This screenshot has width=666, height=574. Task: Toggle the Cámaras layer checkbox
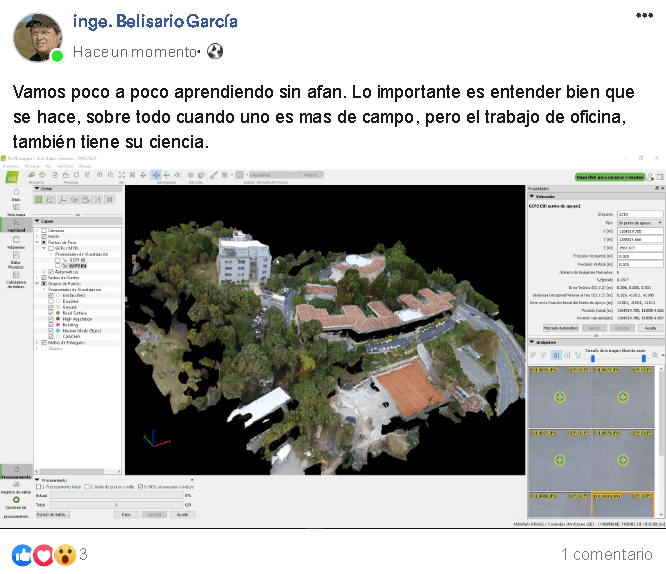click(44, 230)
